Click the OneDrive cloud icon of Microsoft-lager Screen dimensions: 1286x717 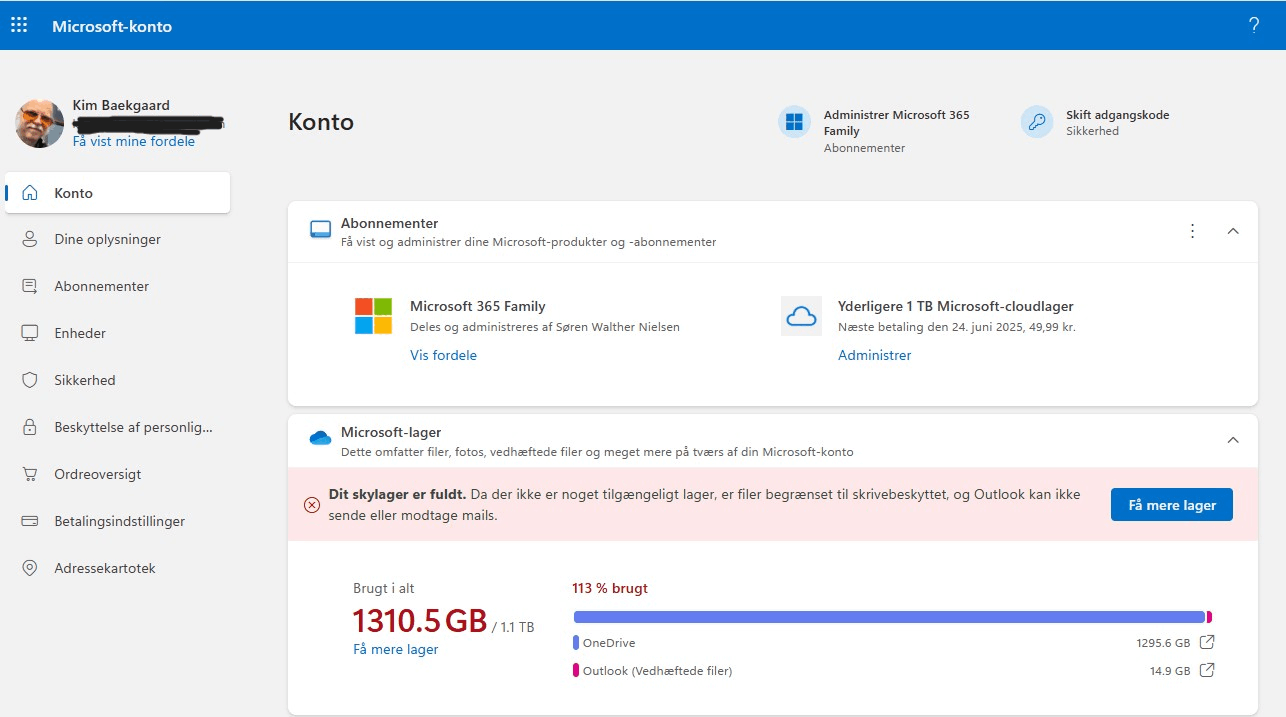click(320, 438)
